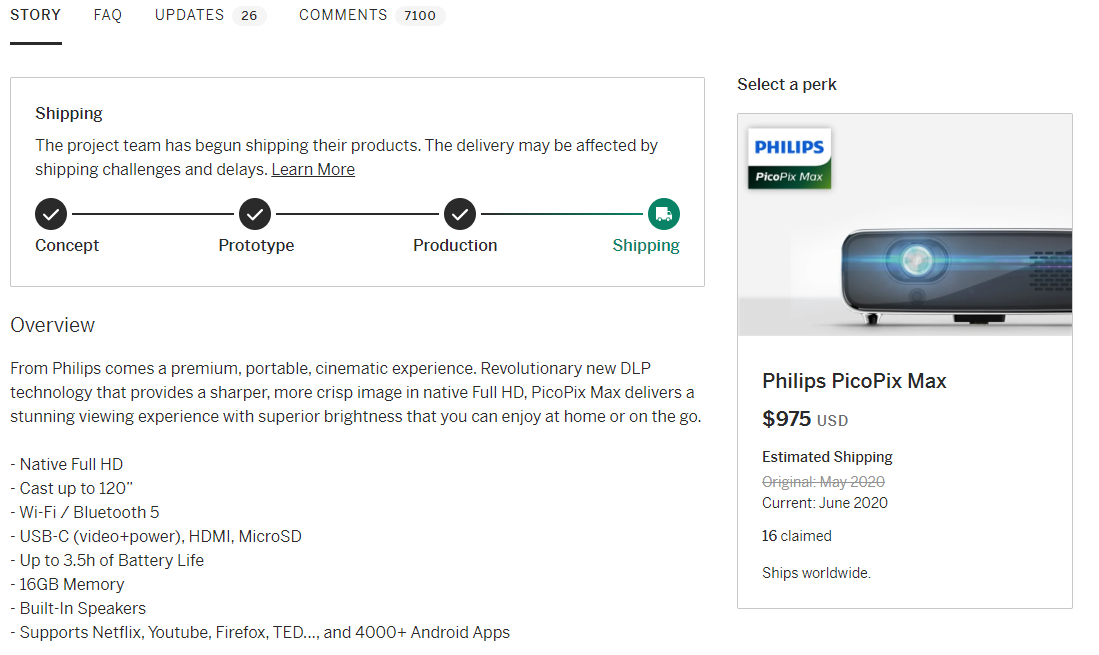This screenshot has width=1099, height=655.
Task: Click the projector perk image
Action: click(905, 225)
